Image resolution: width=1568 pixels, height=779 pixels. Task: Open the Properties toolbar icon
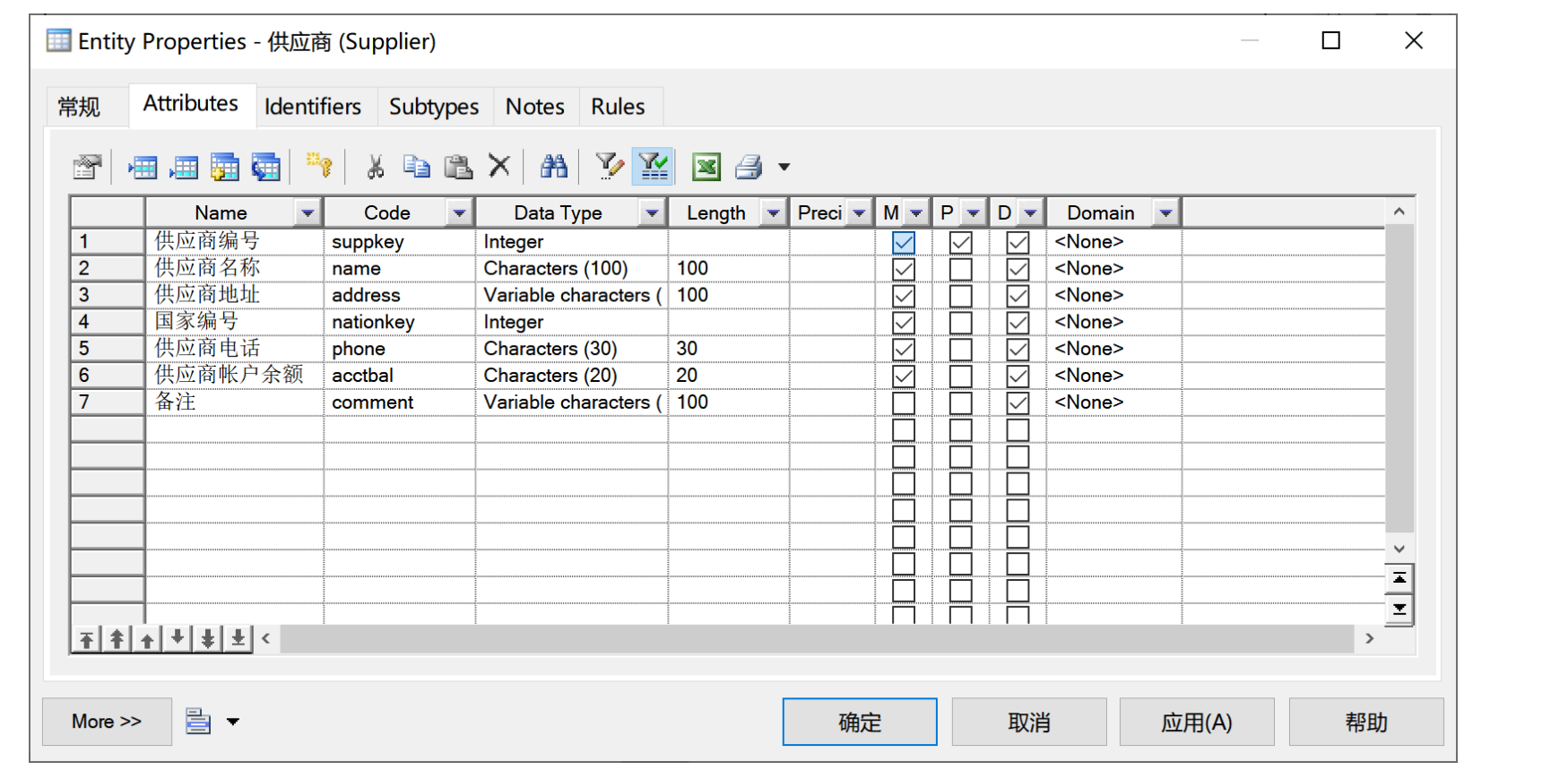point(88,167)
